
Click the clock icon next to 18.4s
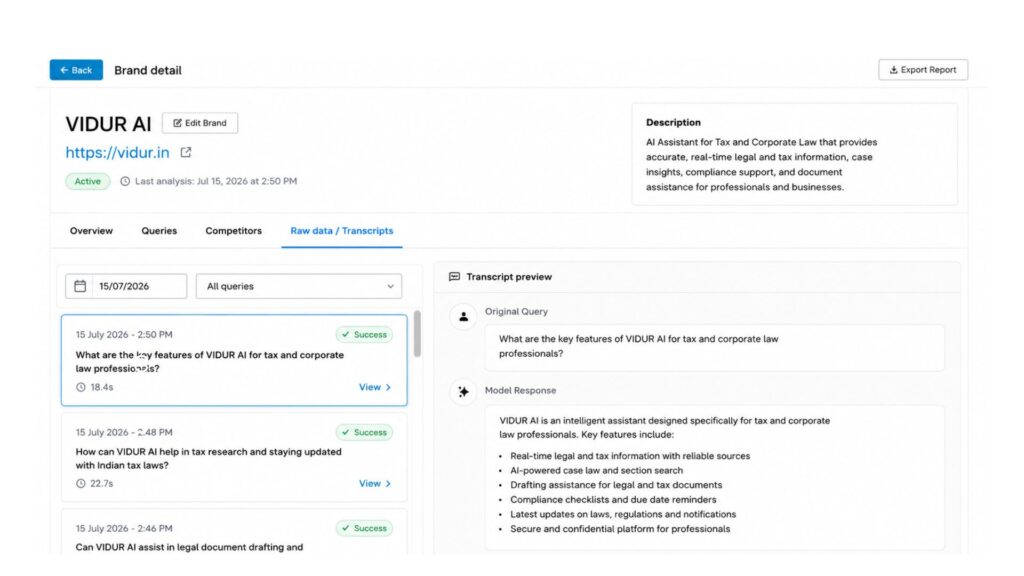click(x=81, y=387)
